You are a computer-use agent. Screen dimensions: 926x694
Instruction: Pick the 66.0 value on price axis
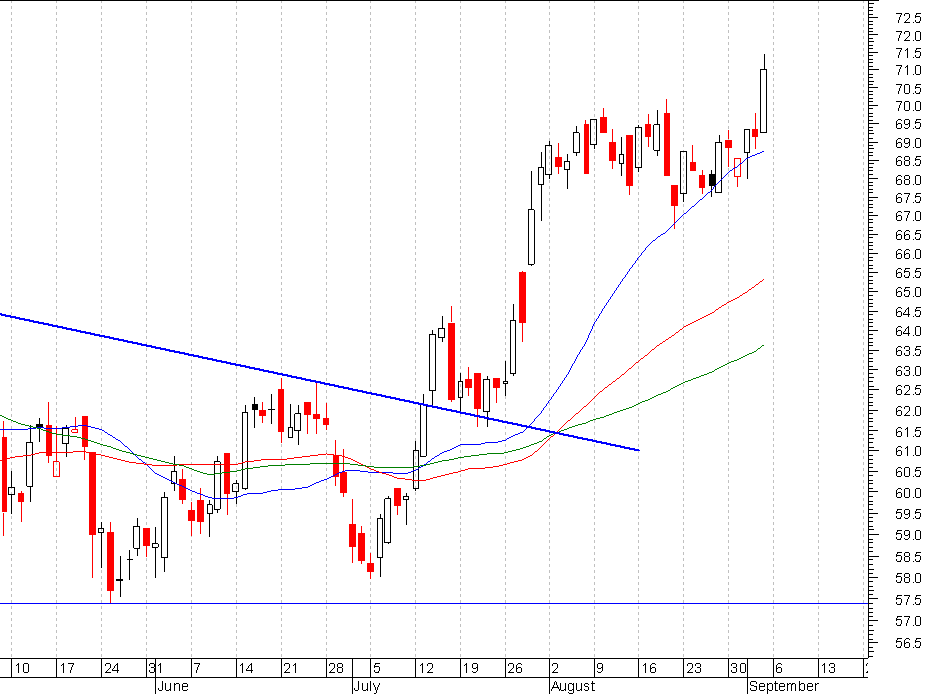pos(908,255)
